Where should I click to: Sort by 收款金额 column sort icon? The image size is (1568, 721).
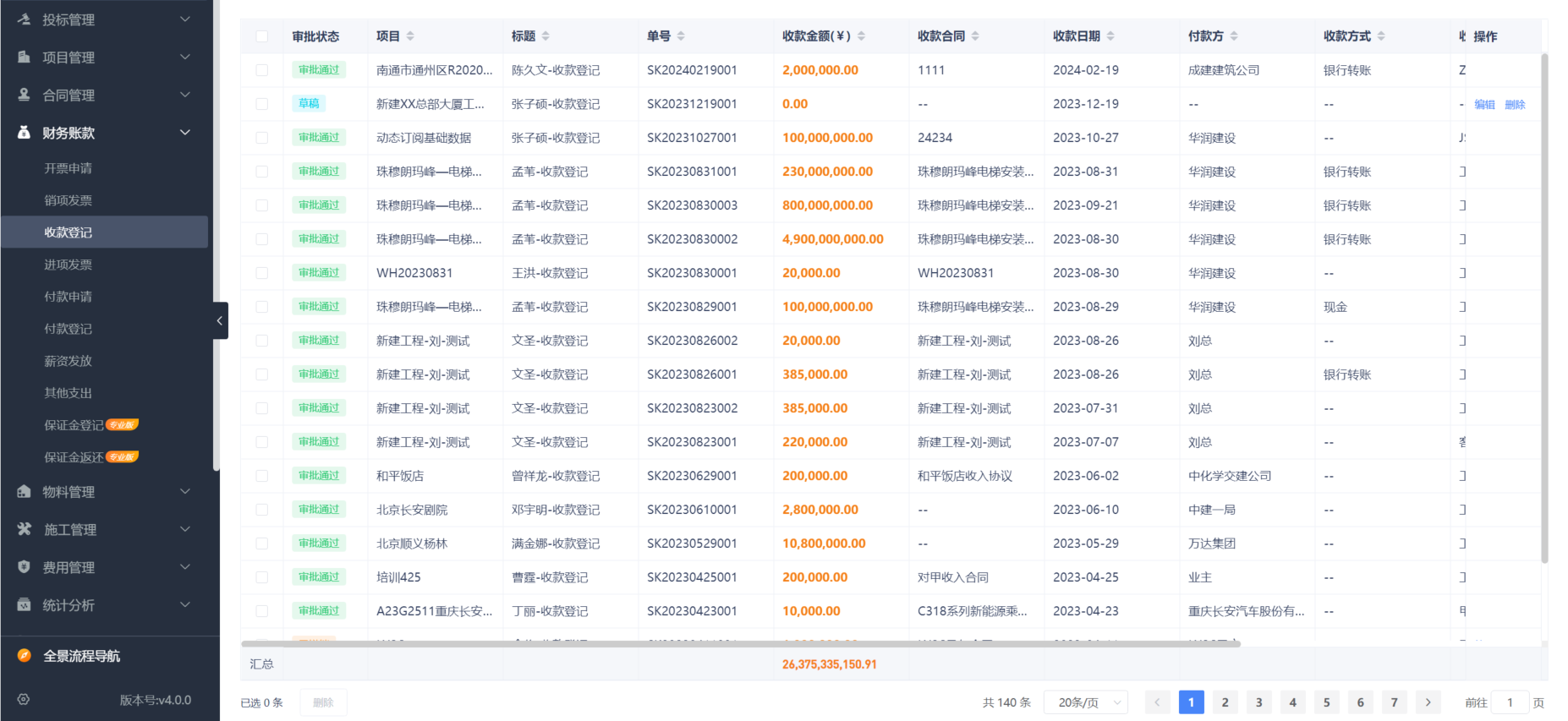click(x=861, y=36)
